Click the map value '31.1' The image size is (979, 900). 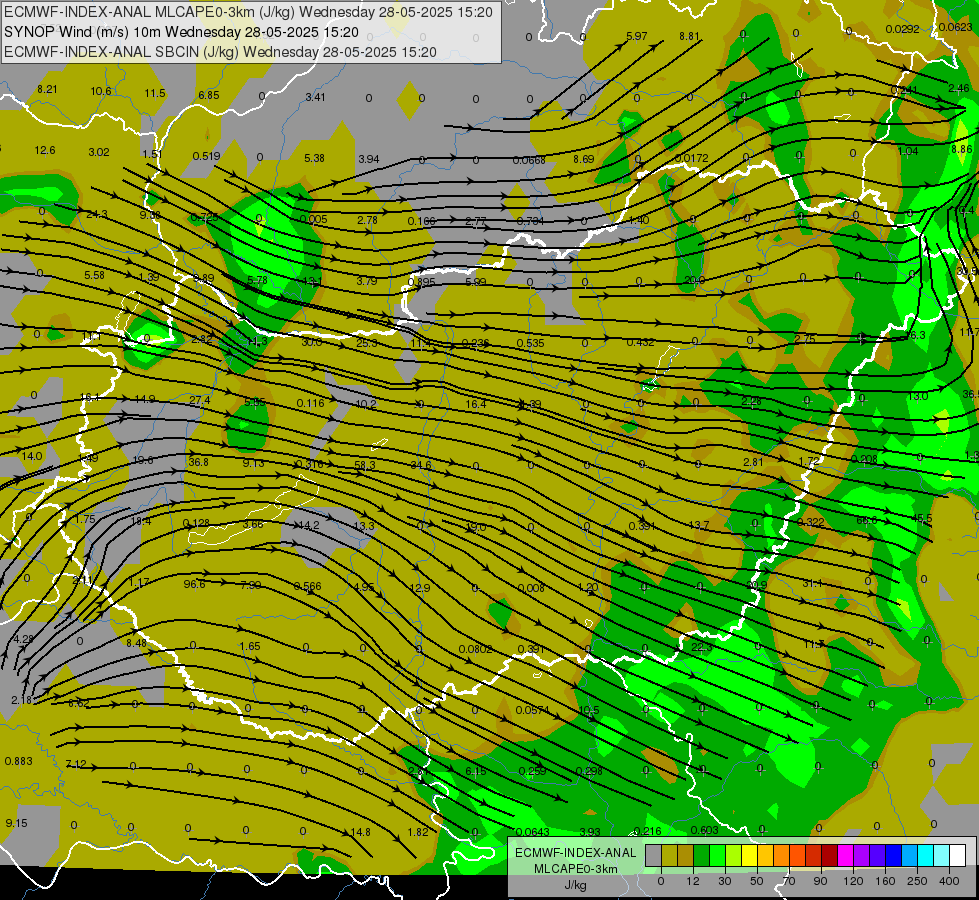812,583
